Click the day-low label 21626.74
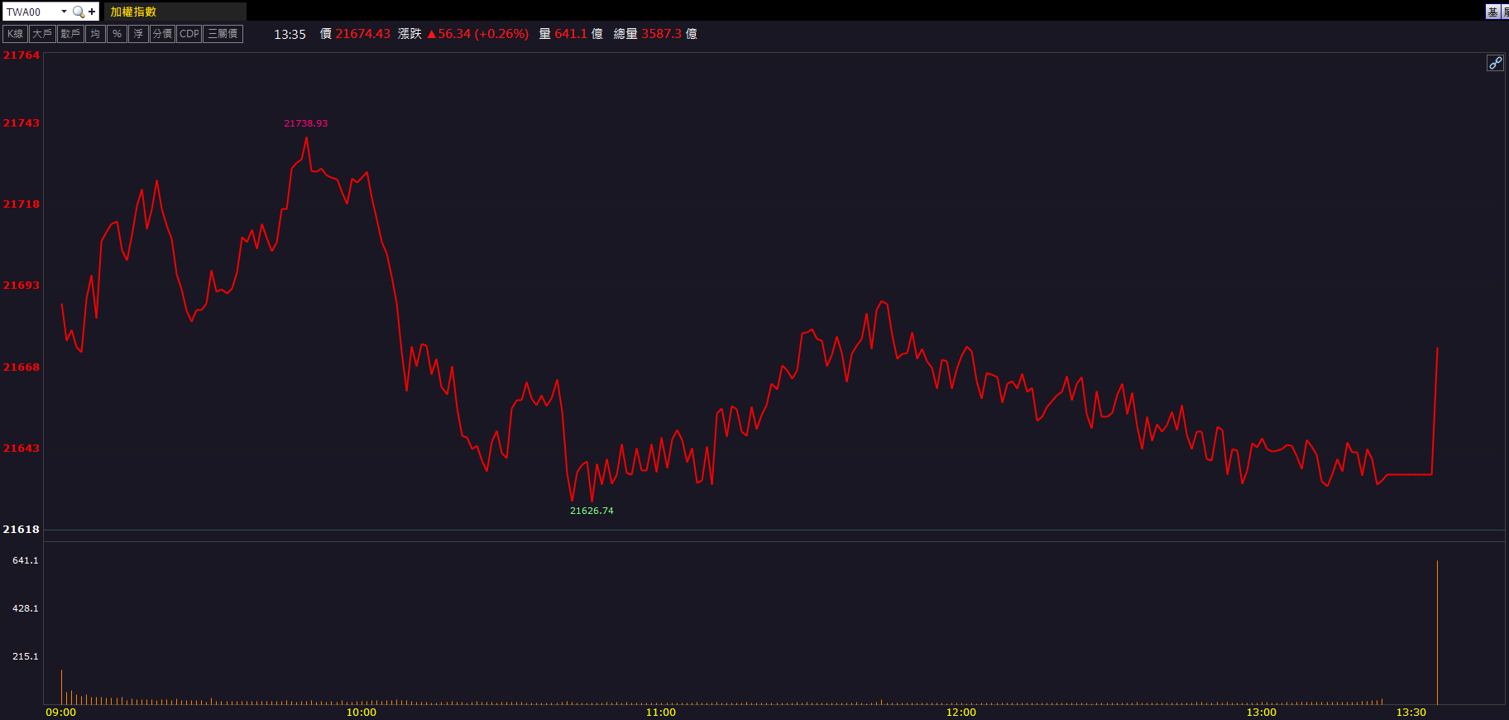This screenshot has width=1509, height=720. coord(592,511)
